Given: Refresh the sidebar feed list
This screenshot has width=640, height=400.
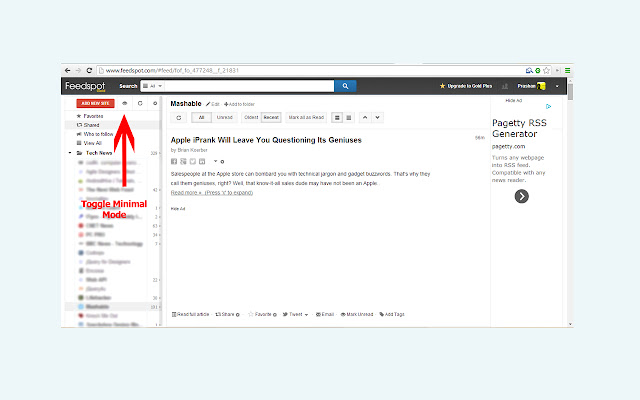Looking at the screenshot, I should tap(140, 103).
